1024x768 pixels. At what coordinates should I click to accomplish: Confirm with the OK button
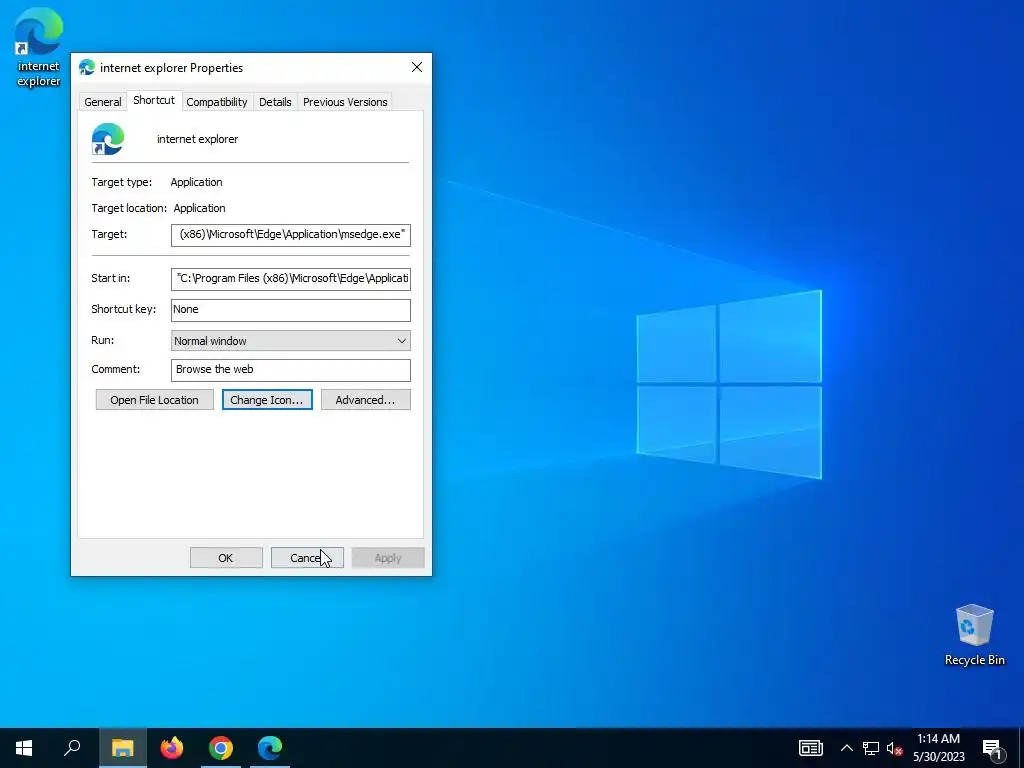pos(226,558)
